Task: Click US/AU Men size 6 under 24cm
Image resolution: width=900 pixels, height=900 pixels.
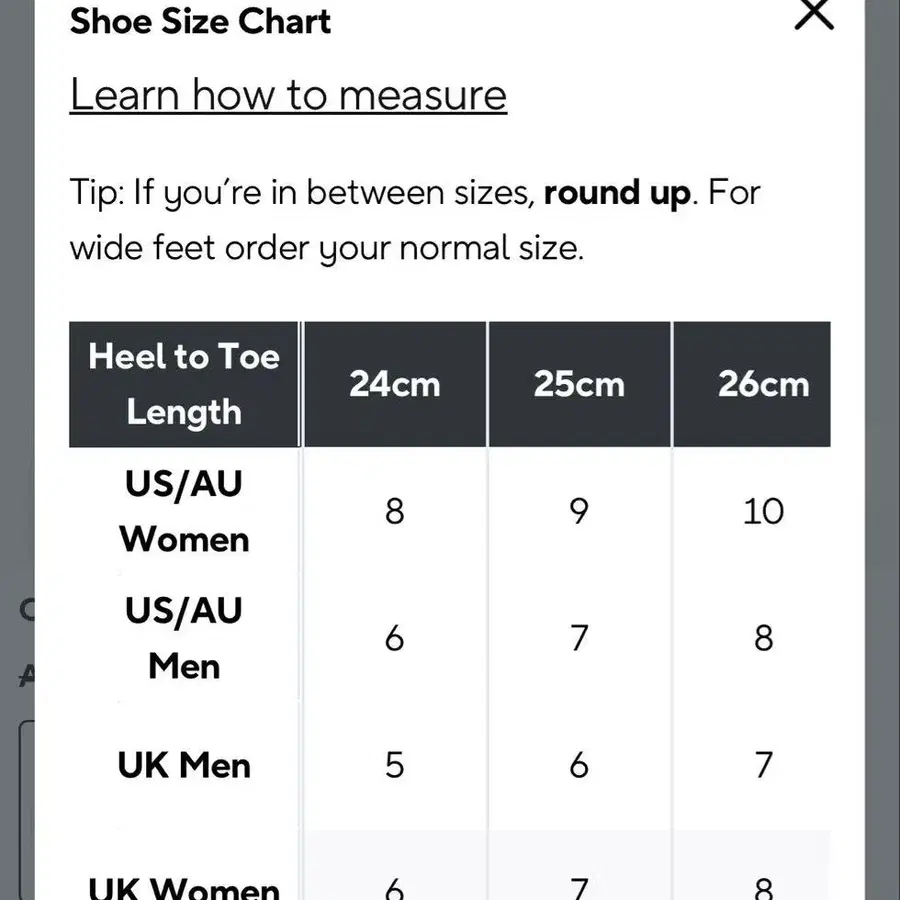Action: click(x=394, y=638)
